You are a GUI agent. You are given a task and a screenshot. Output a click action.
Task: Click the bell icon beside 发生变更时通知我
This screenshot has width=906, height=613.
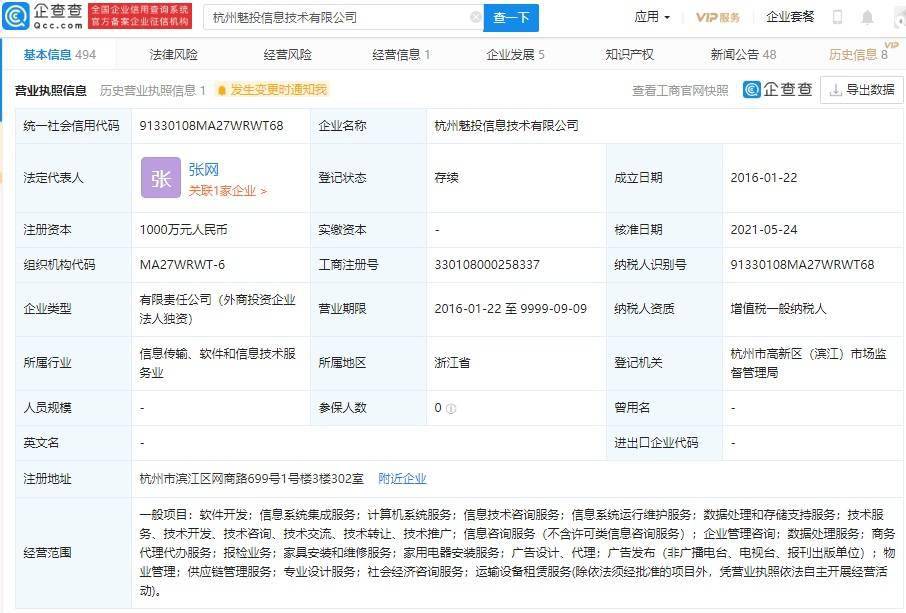tap(221, 90)
